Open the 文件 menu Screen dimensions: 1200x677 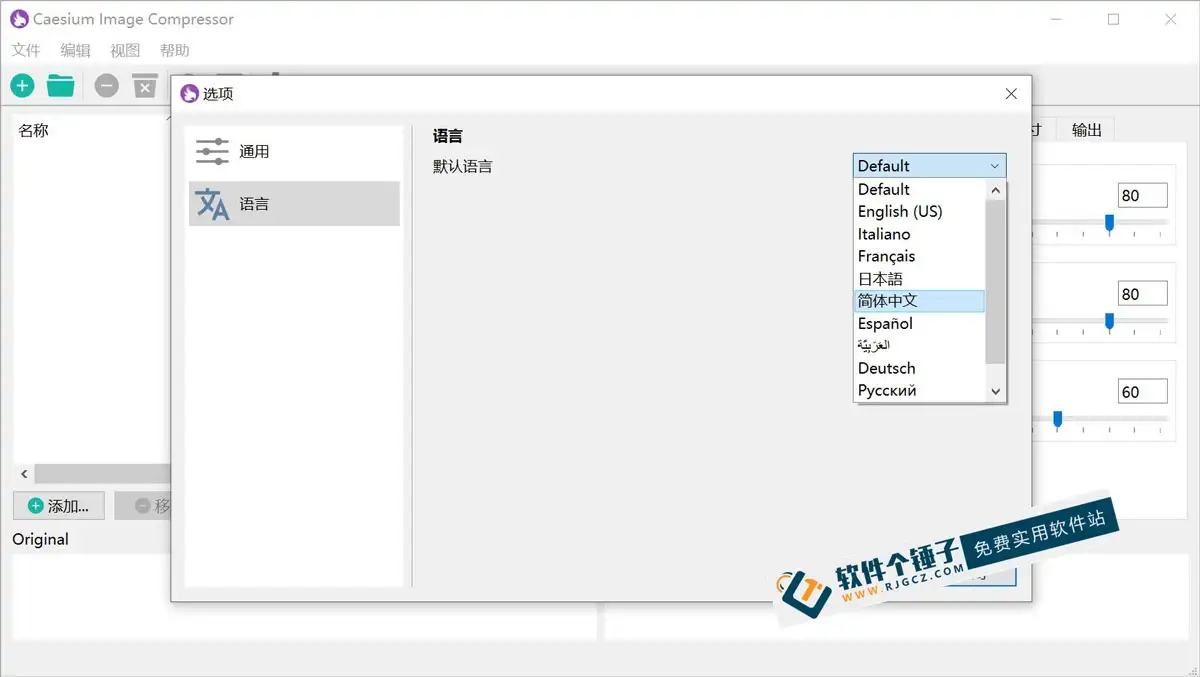point(26,50)
